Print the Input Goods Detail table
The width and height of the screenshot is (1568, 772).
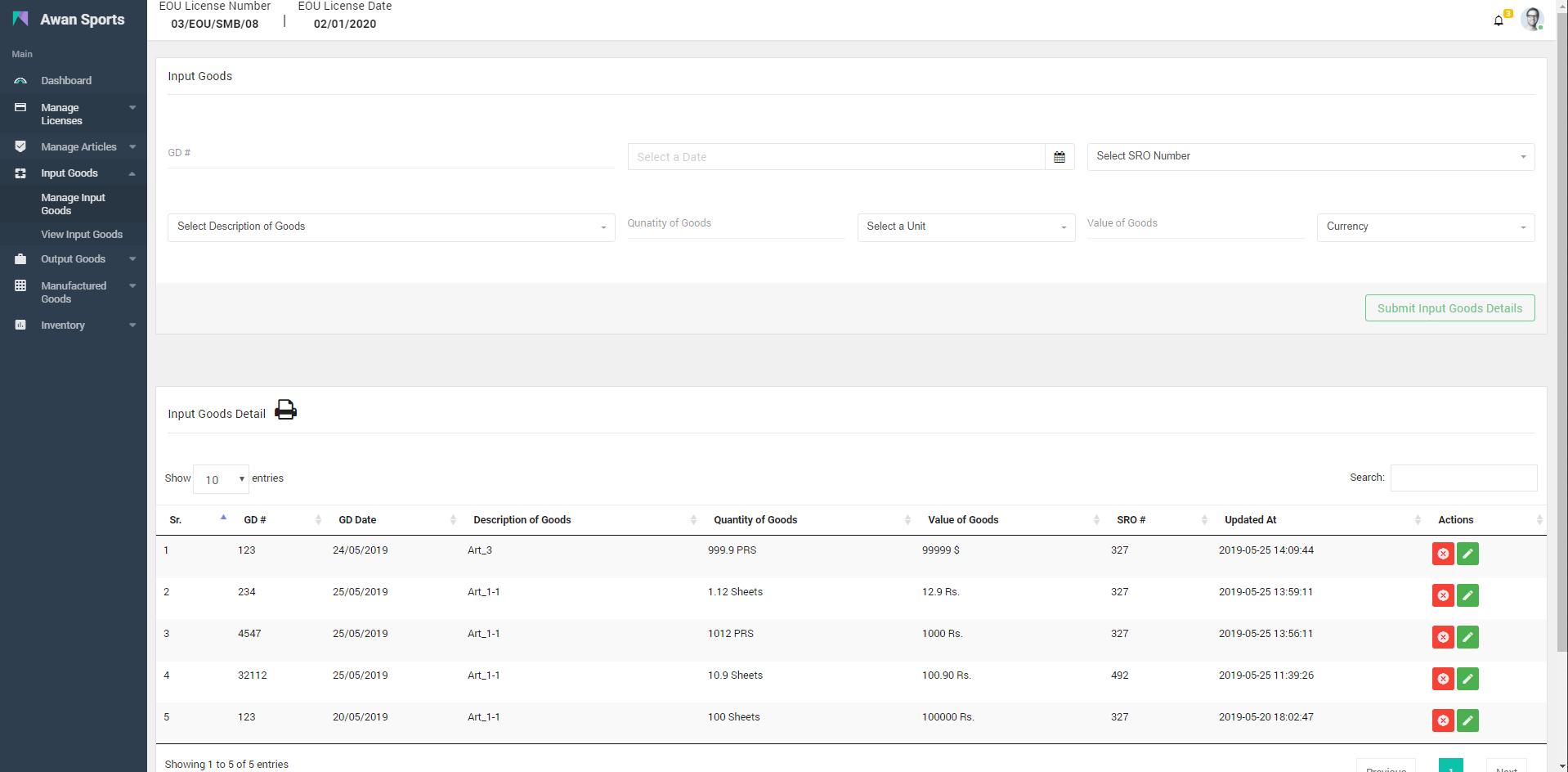coord(285,410)
